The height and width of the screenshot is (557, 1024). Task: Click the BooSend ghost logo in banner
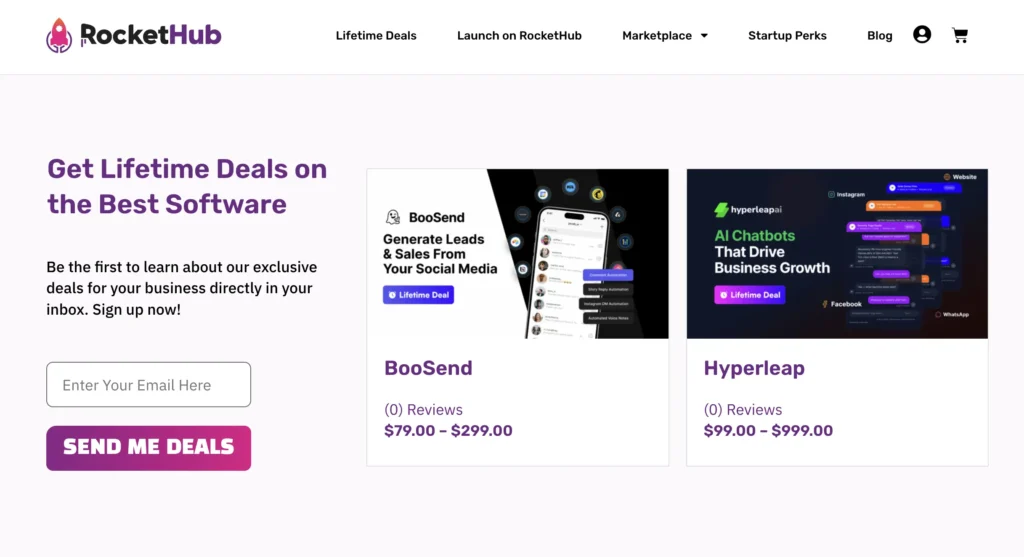[x=393, y=217]
